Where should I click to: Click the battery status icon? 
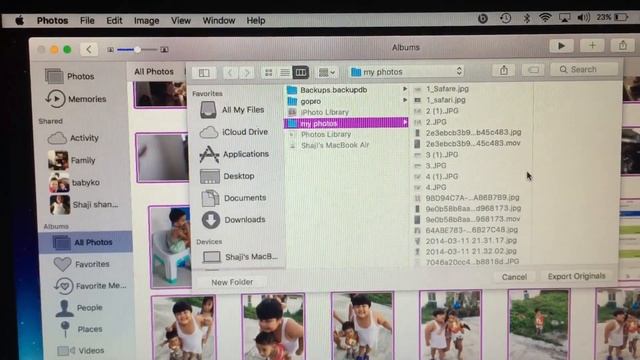[621, 17]
